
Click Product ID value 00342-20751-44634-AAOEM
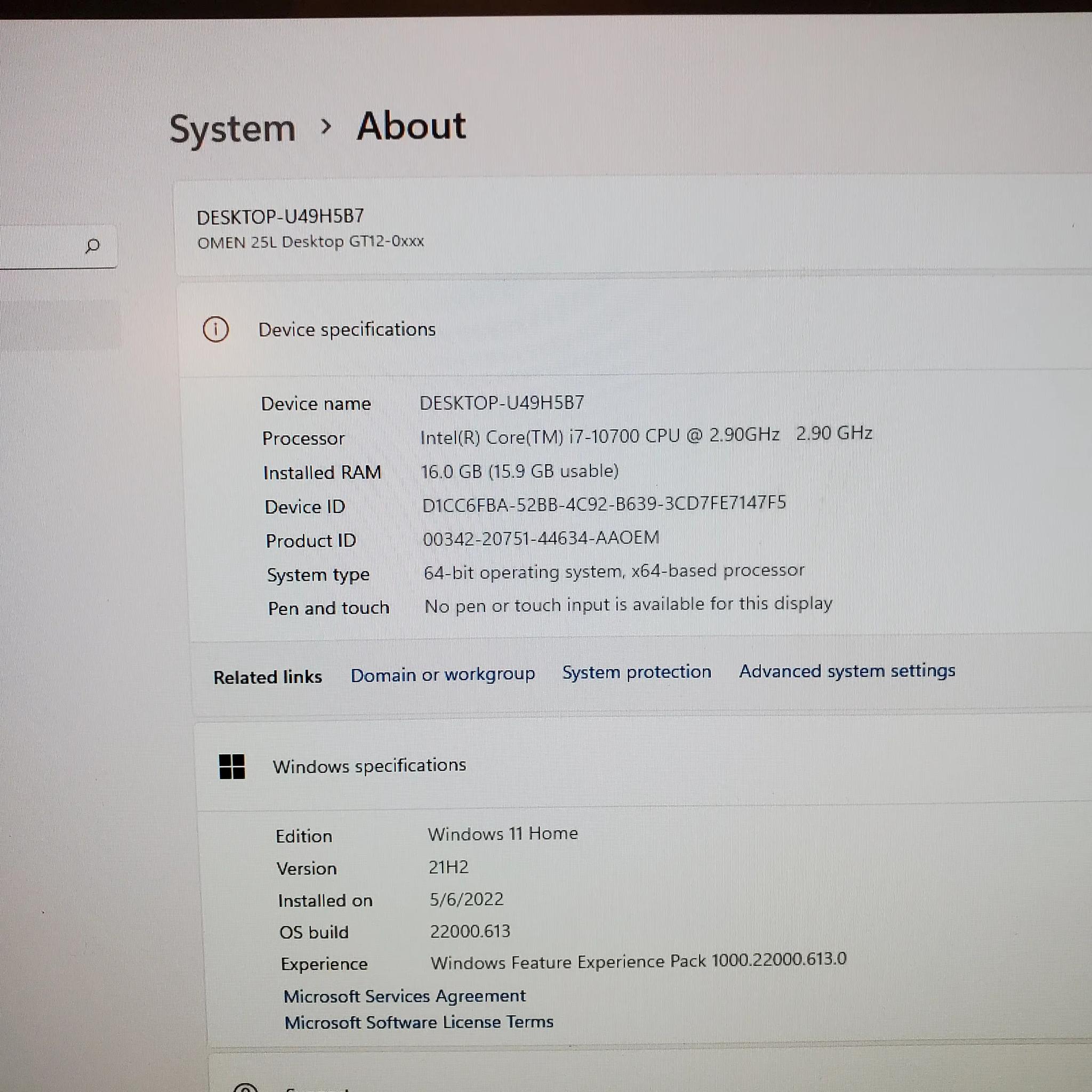point(541,538)
